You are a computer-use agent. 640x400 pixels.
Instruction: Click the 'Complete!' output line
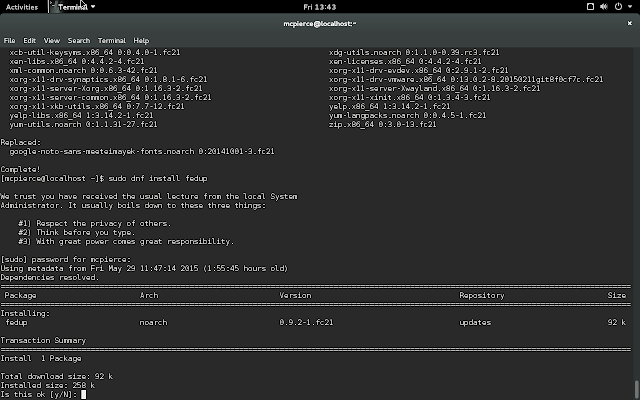(x=20, y=169)
